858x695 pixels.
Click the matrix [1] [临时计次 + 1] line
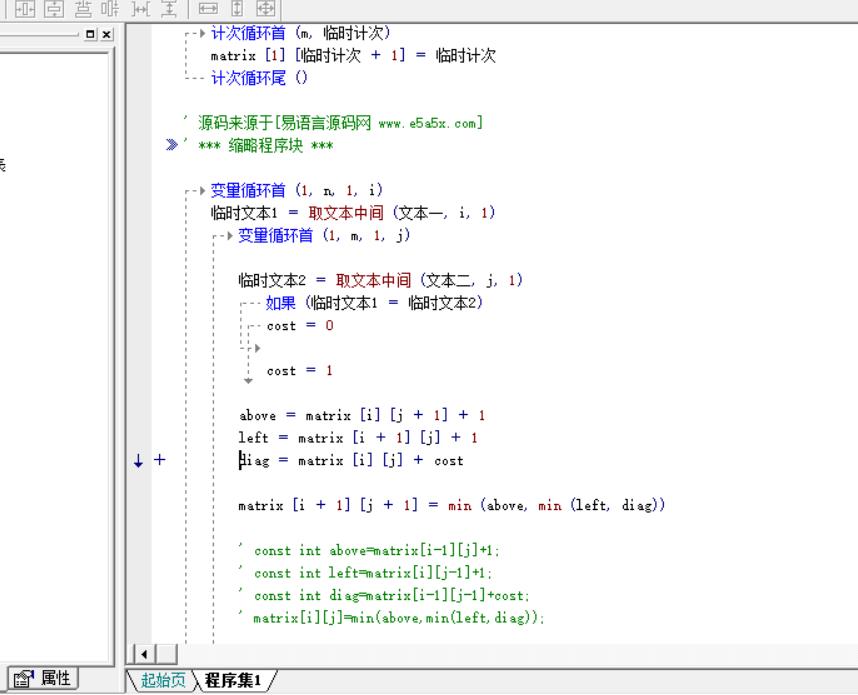coord(353,56)
